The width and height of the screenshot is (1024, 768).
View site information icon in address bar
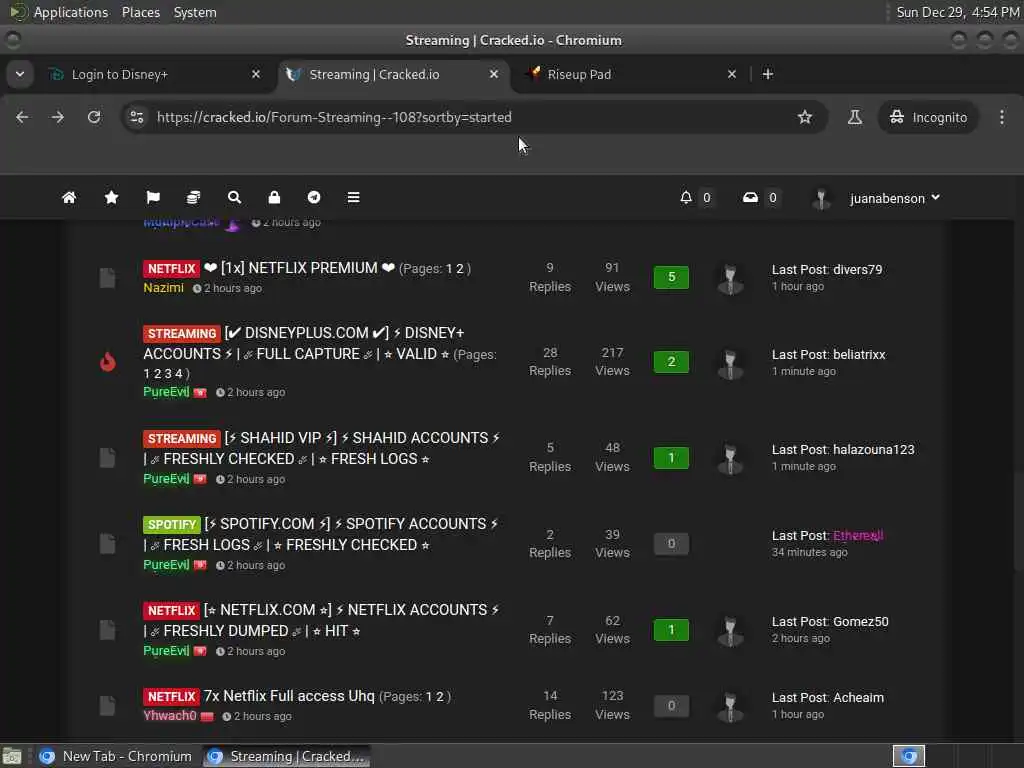click(136, 117)
